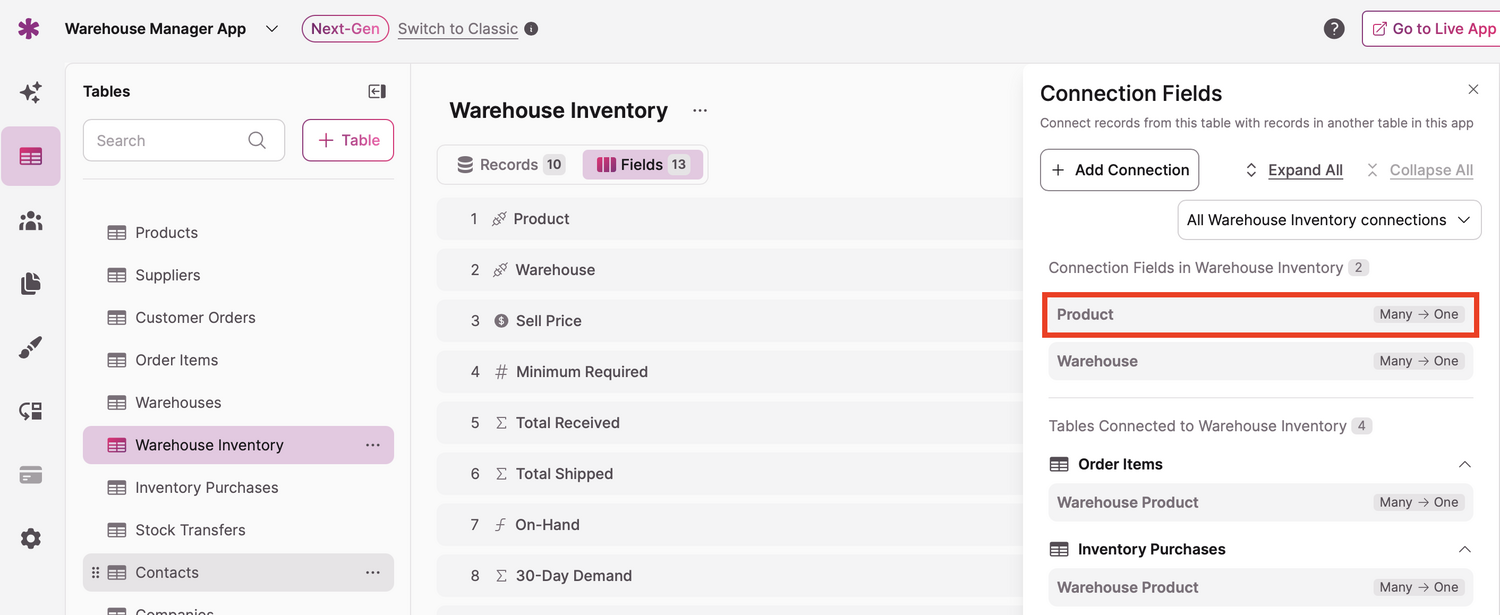Open the AI sparkle icon in sidebar
Viewport: 1500px width, 615px height.
(x=31, y=93)
